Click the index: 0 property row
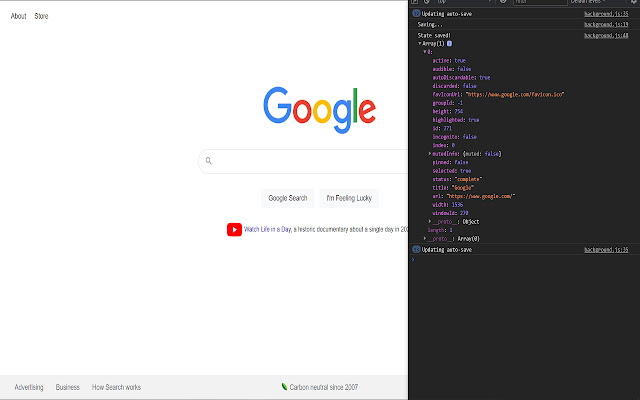 point(444,145)
